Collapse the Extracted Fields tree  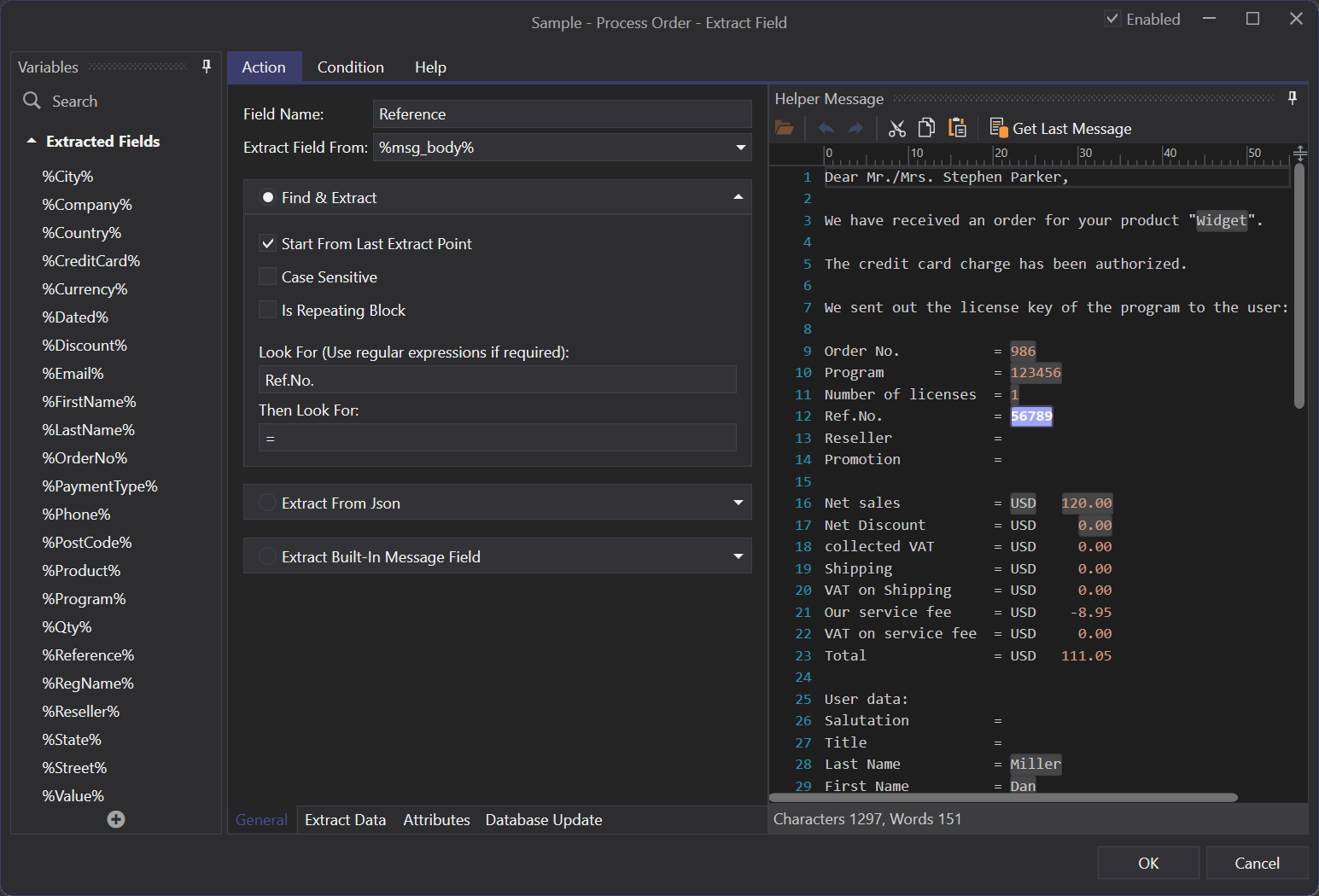[x=32, y=141]
